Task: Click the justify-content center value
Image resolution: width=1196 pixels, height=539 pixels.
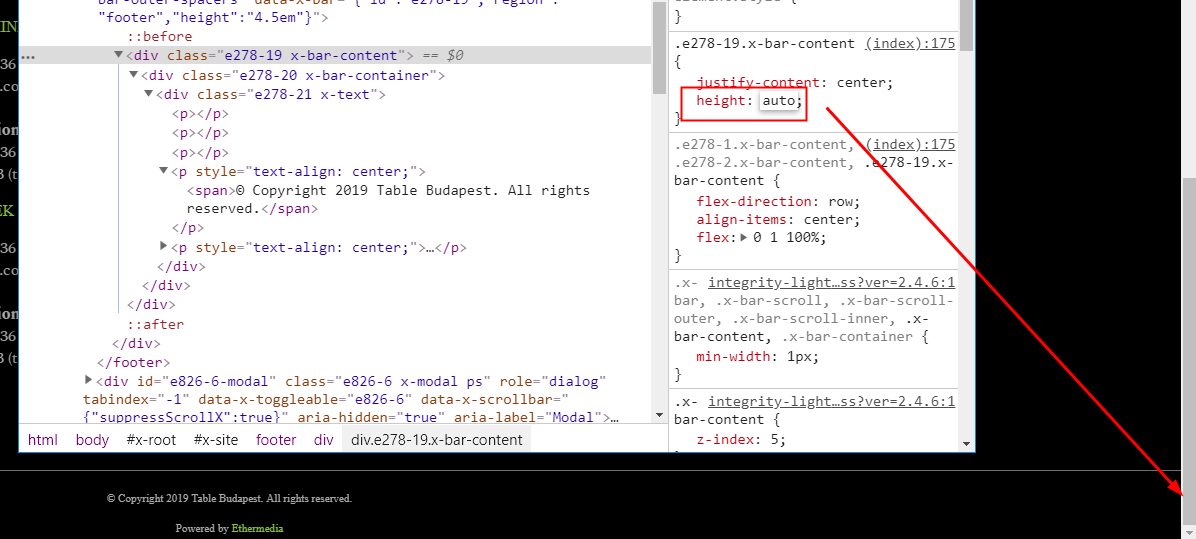Action: (864, 82)
